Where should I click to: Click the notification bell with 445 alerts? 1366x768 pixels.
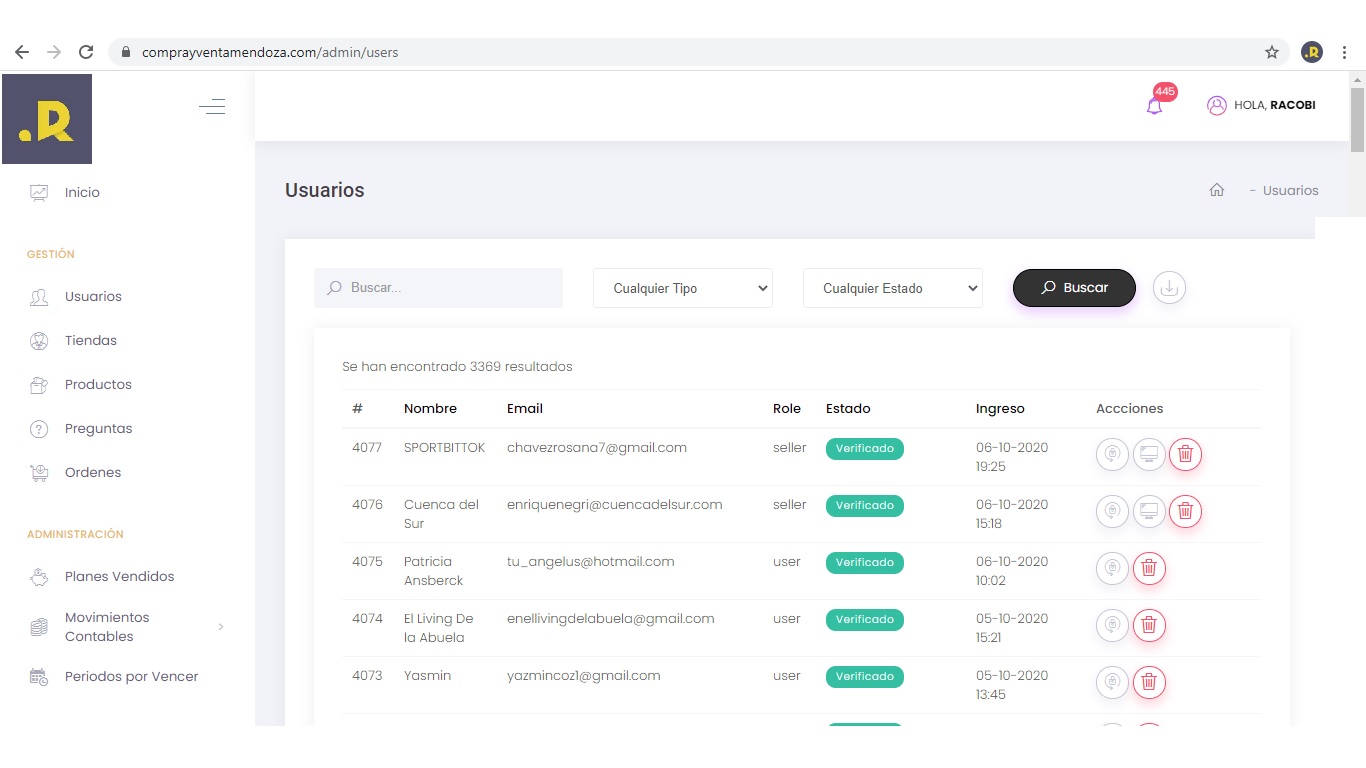[x=1155, y=103]
